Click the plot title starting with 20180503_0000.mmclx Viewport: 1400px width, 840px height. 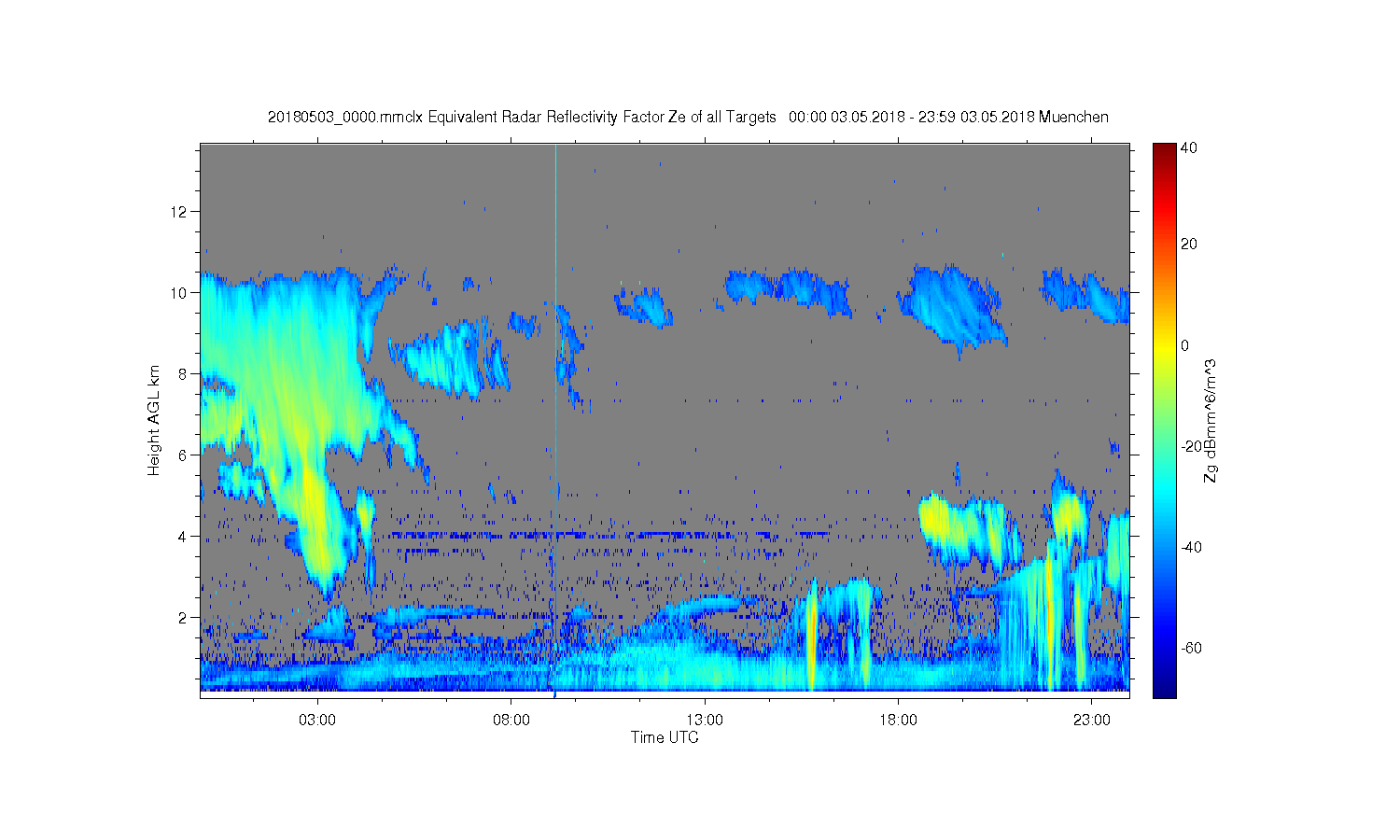[688, 117]
